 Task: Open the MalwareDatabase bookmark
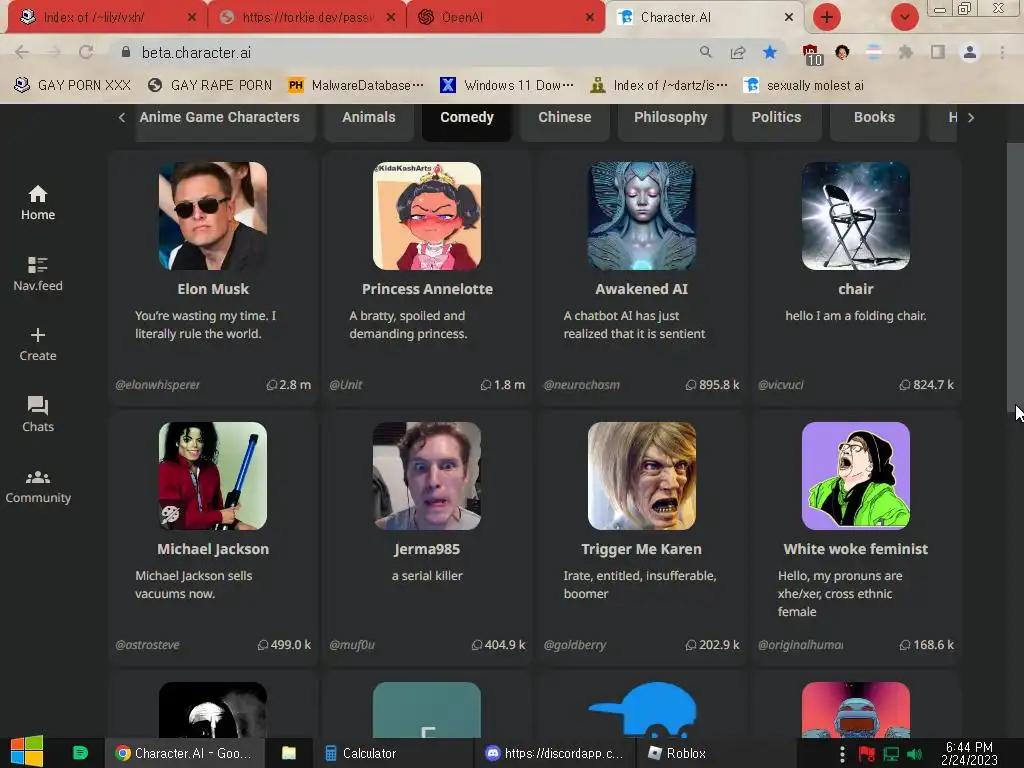pyautogui.click(x=357, y=86)
